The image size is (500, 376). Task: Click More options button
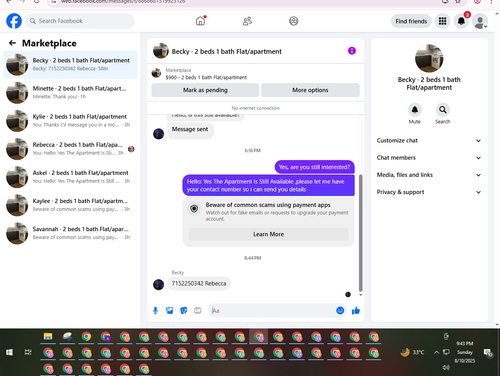[310, 90]
